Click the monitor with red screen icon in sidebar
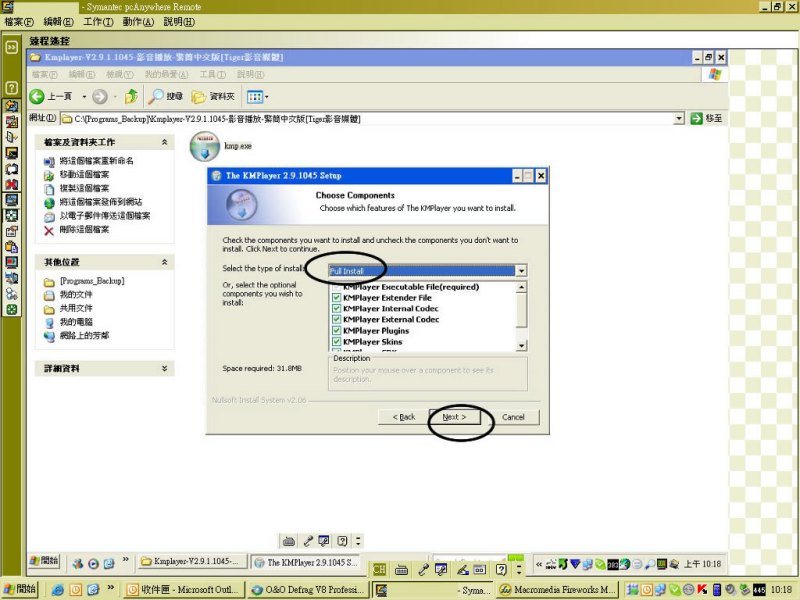The width and height of the screenshot is (800, 600). click(11, 263)
